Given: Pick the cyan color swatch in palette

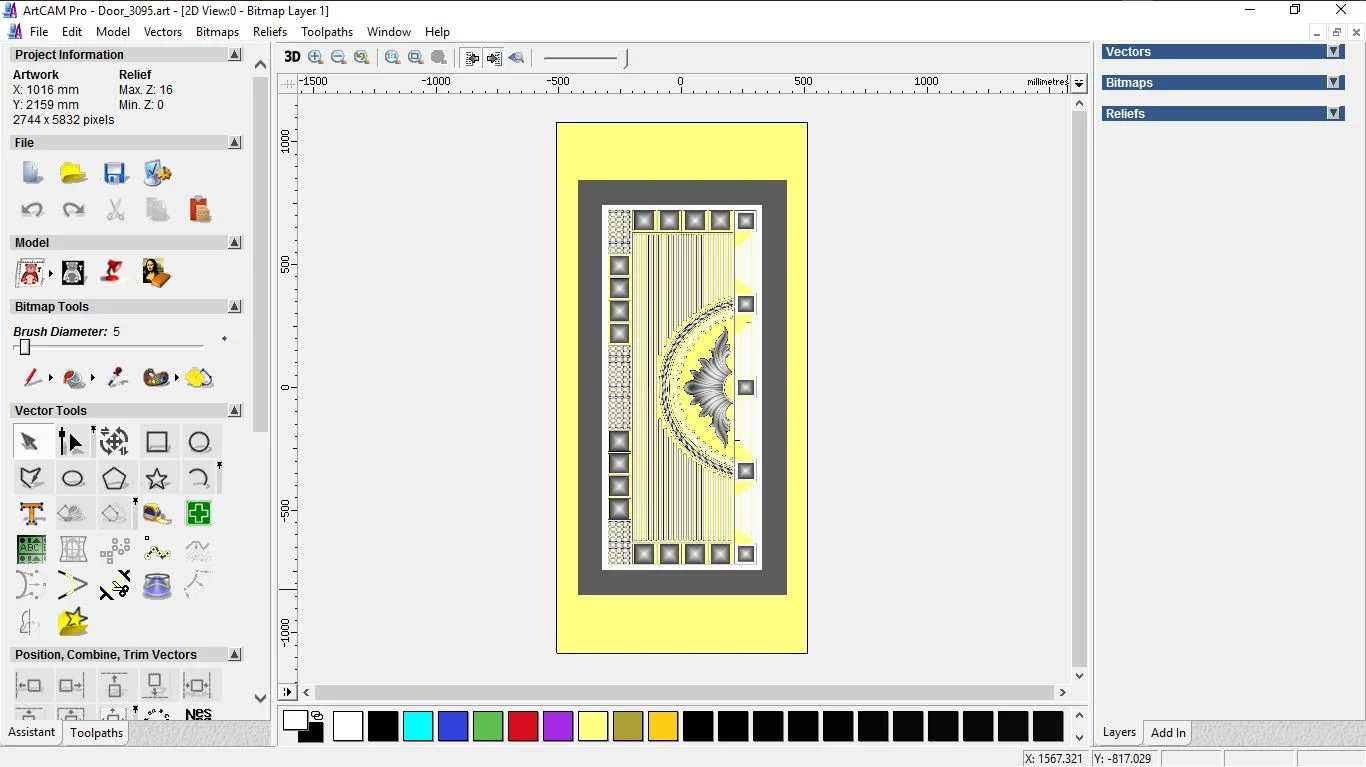Looking at the screenshot, I should click(418, 726).
